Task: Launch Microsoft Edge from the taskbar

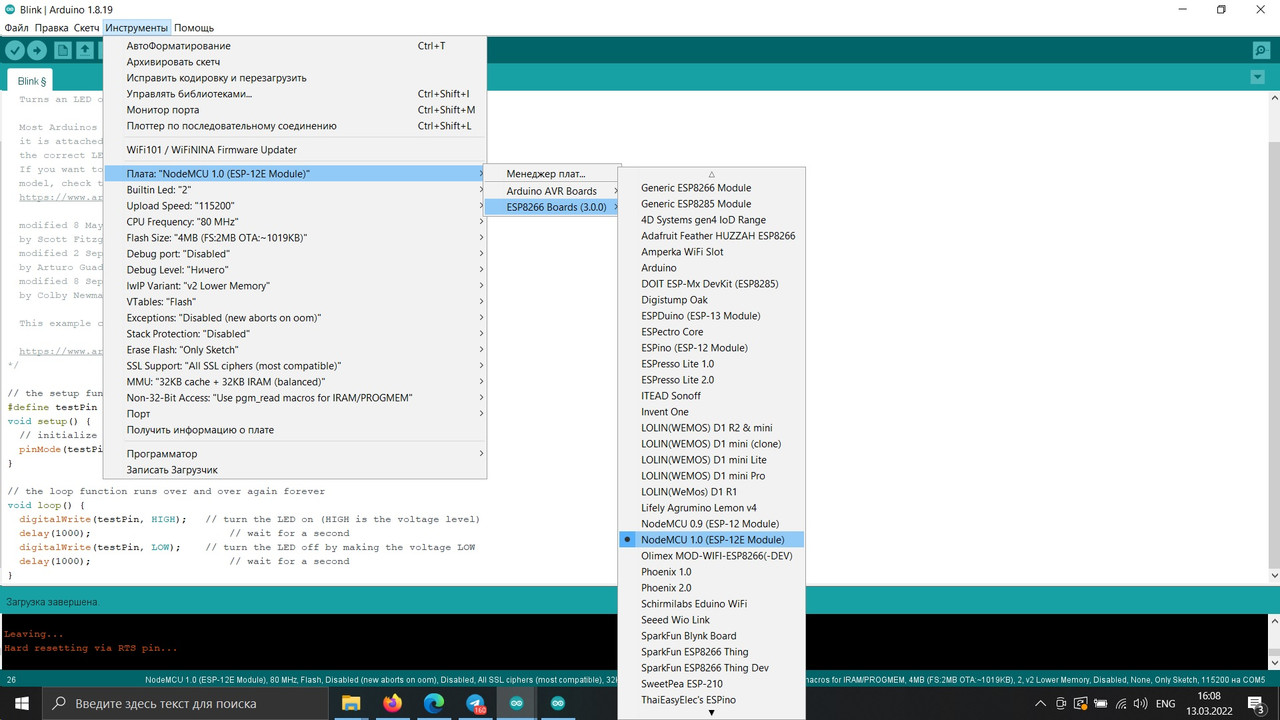Action: pos(433,703)
